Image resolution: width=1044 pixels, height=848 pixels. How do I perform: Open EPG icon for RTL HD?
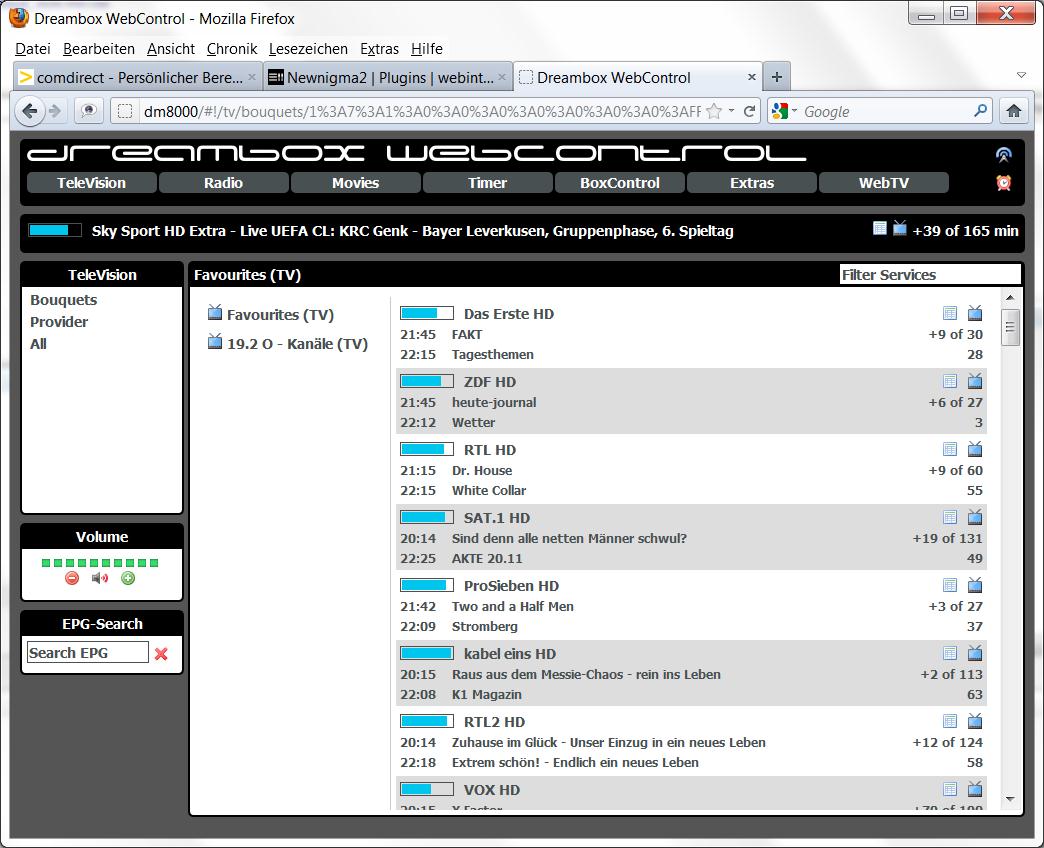[x=950, y=449]
